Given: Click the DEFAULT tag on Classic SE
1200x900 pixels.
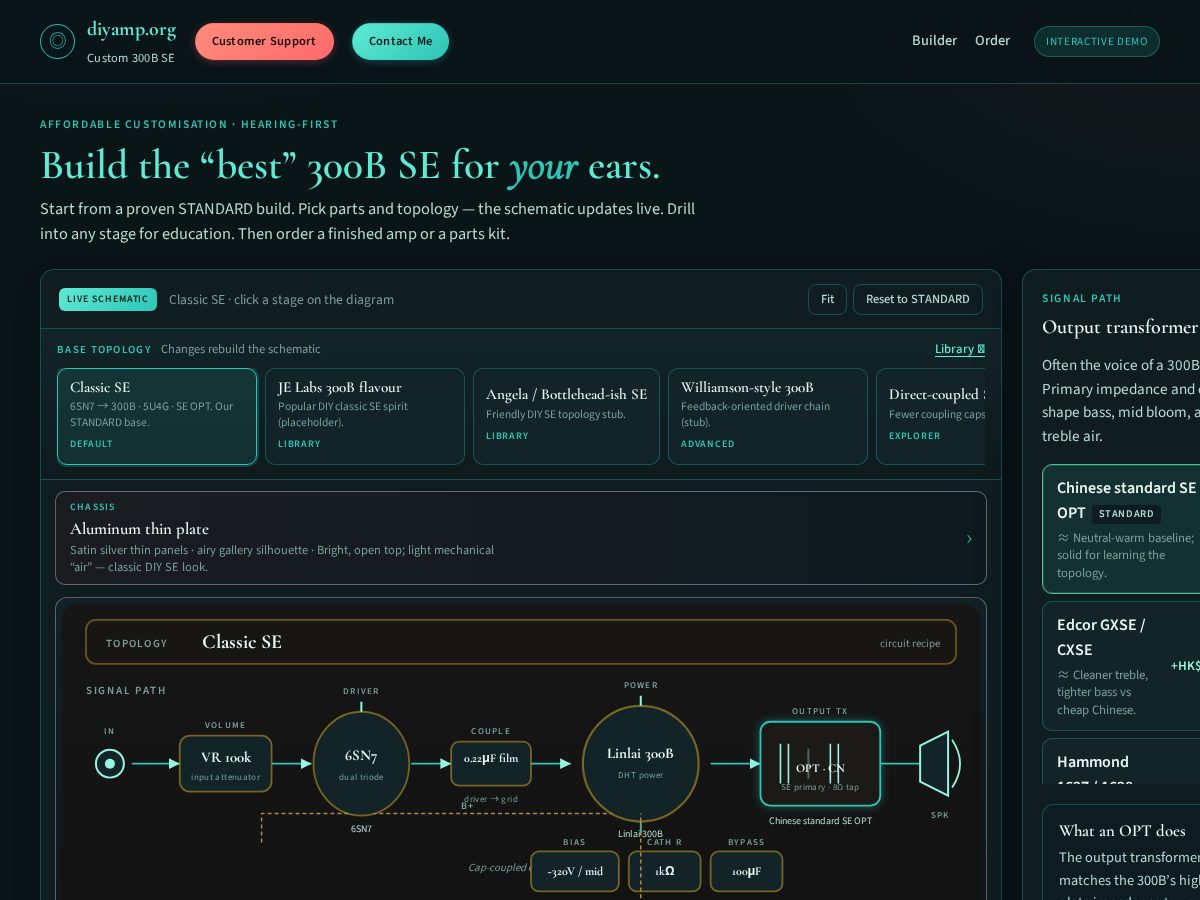Looking at the screenshot, I should tap(91, 444).
